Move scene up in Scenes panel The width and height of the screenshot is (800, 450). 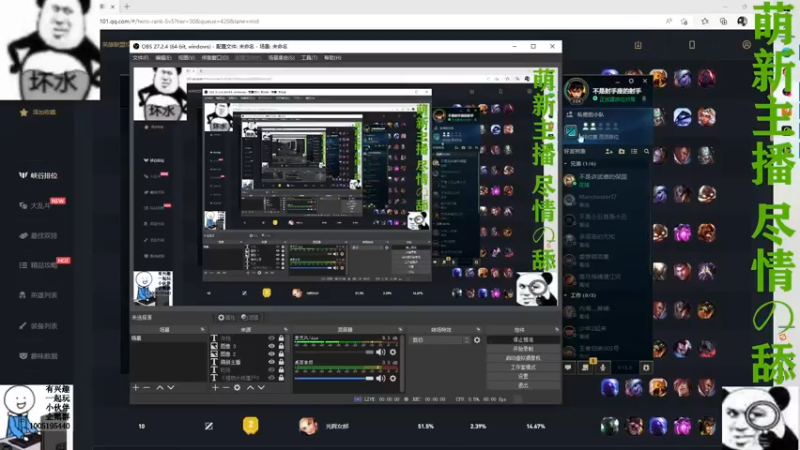pyautogui.click(x=160, y=388)
